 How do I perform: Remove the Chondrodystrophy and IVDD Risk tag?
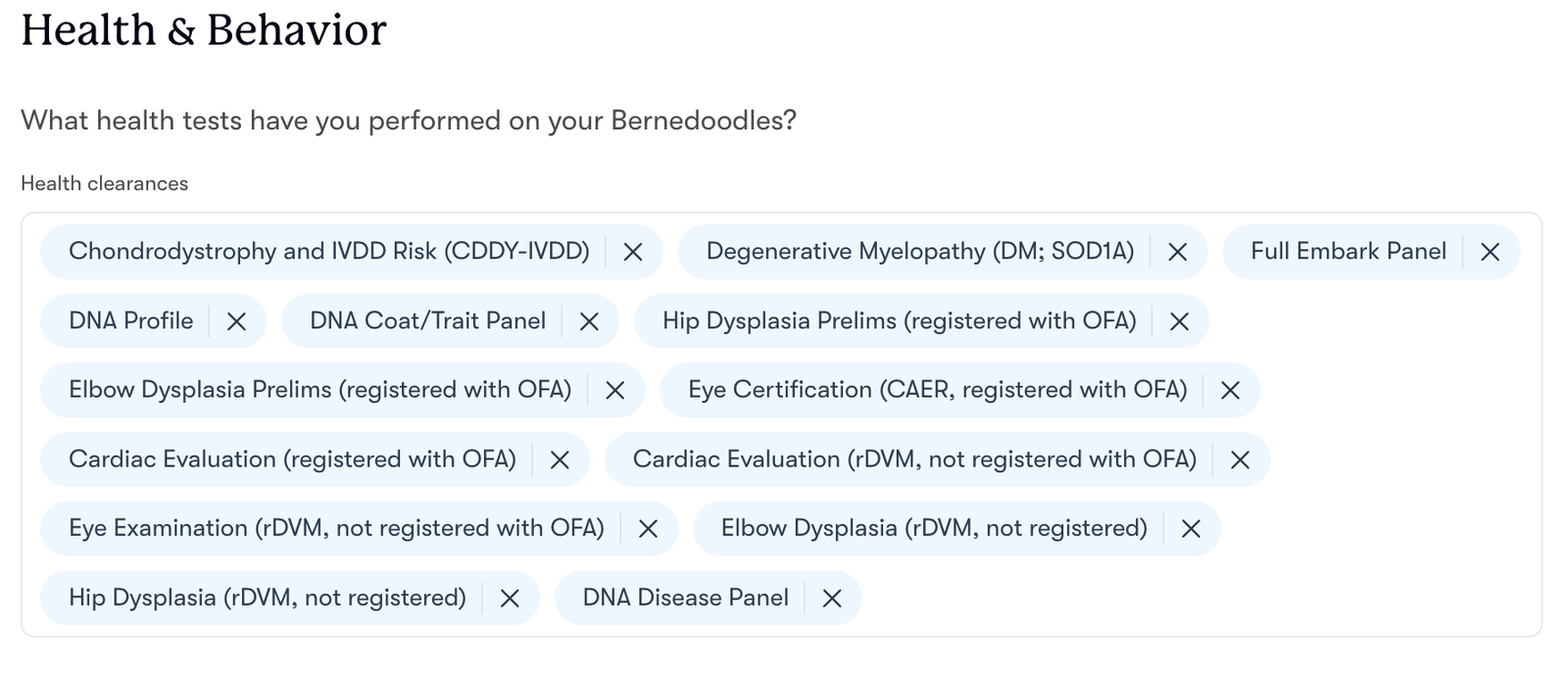point(633,253)
